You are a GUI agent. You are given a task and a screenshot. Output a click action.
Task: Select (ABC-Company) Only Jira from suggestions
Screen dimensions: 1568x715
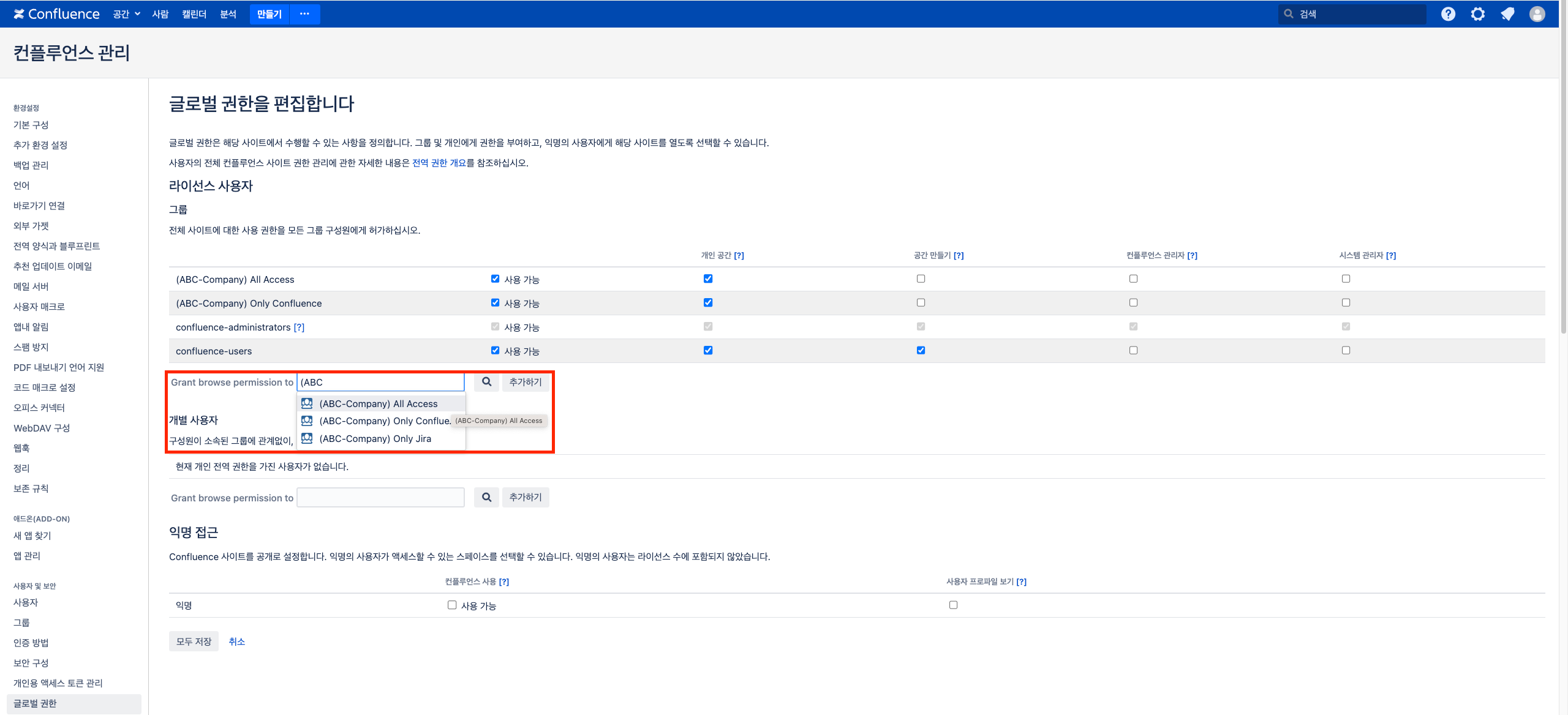pyautogui.click(x=381, y=438)
